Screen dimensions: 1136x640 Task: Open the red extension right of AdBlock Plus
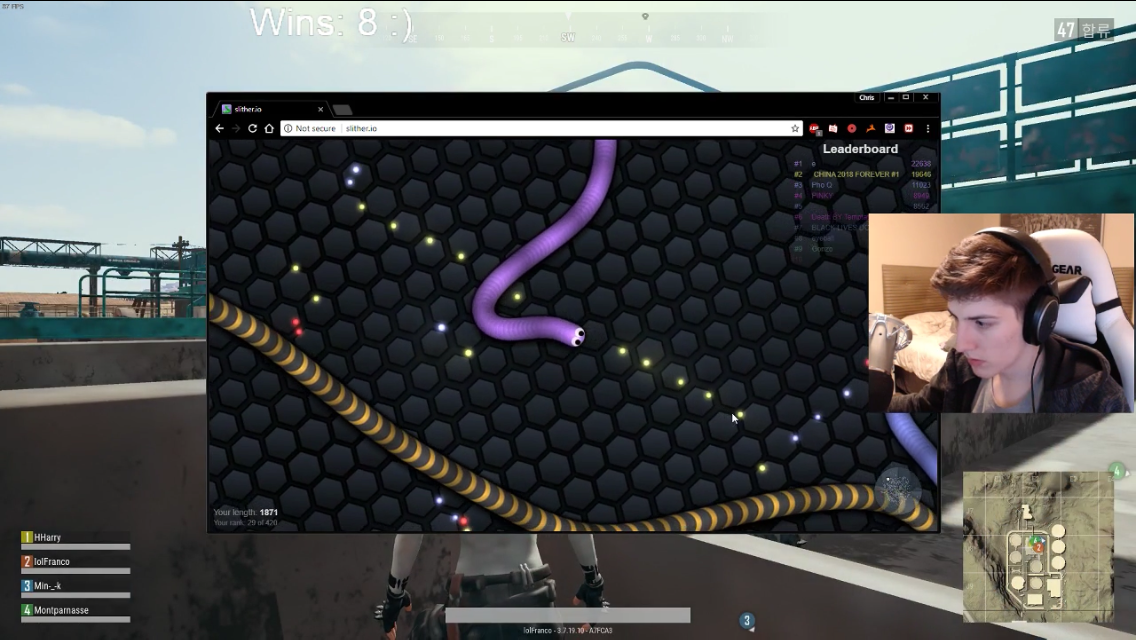pyautogui.click(x=833, y=128)
